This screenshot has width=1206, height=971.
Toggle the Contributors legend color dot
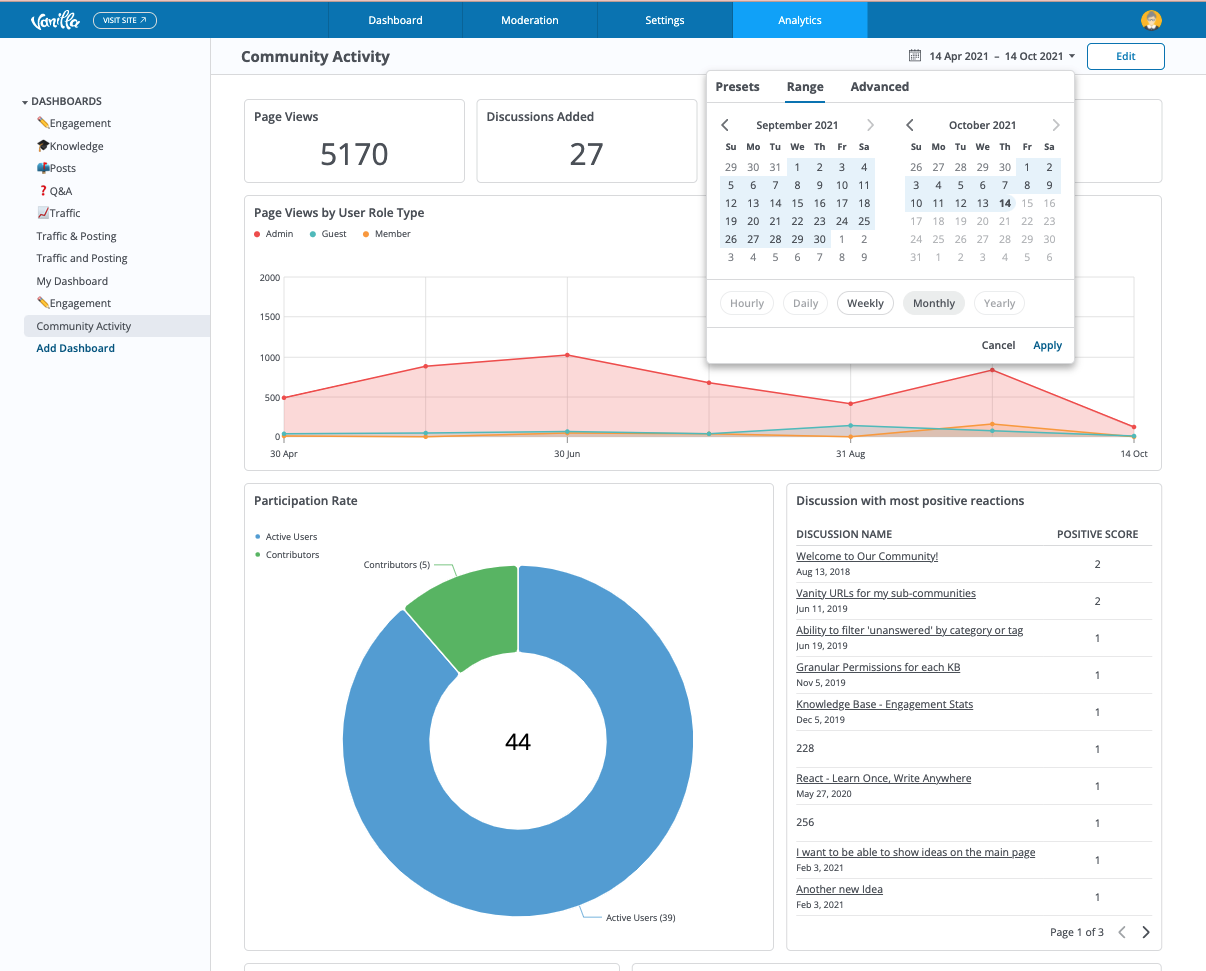pos(258,554)
